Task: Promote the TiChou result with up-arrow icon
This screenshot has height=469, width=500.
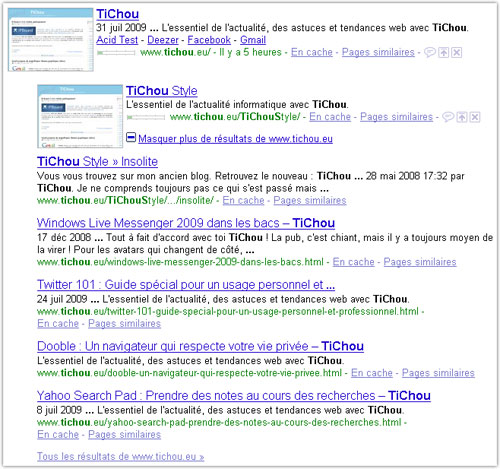Action: [x=443, y=52]
